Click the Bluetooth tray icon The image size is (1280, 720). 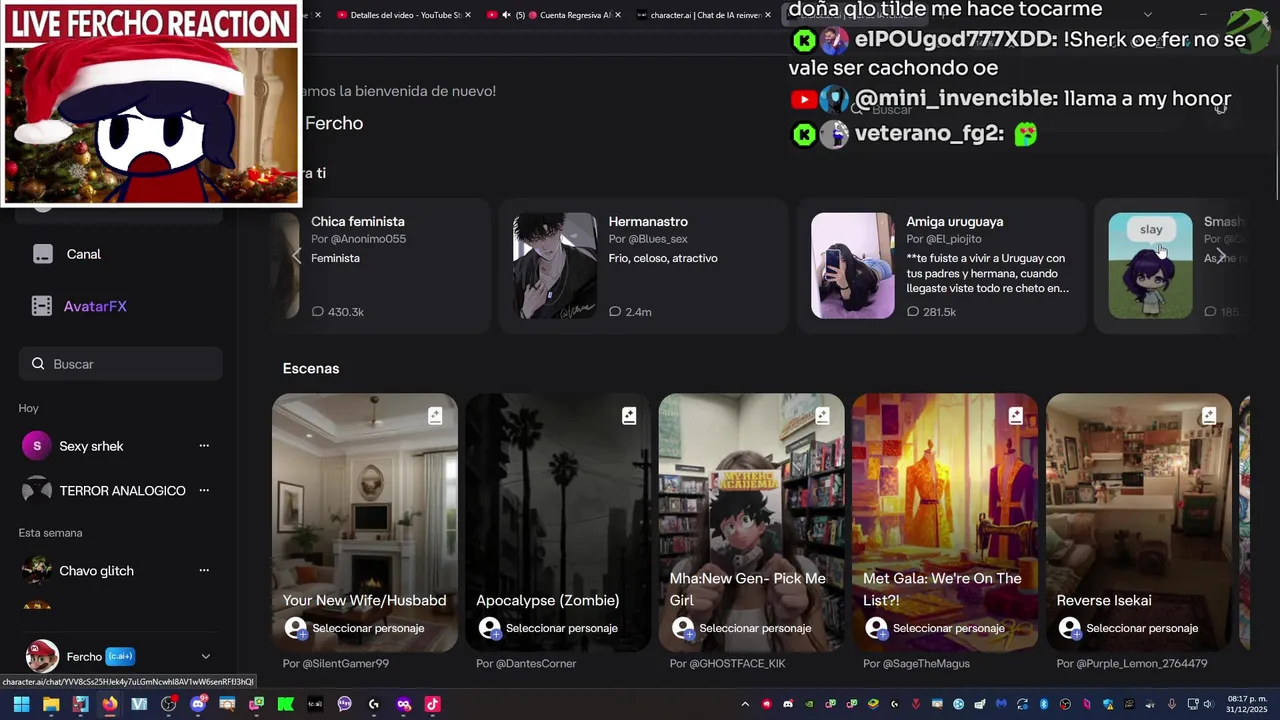[1043, 704]
